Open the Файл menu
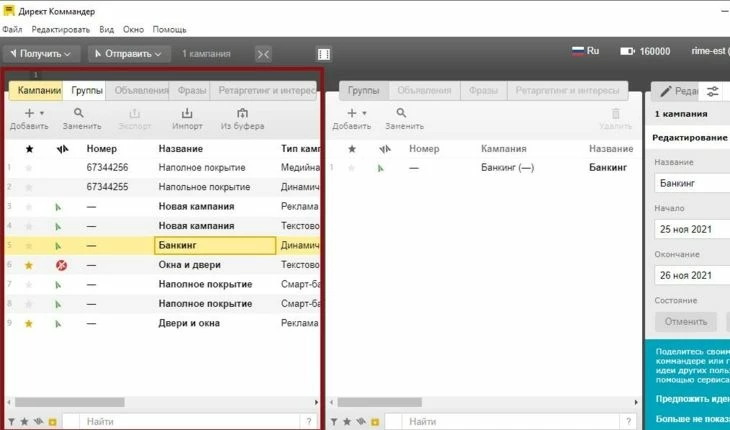Screen dimensions: 730x430 click(x=12, y=29)
